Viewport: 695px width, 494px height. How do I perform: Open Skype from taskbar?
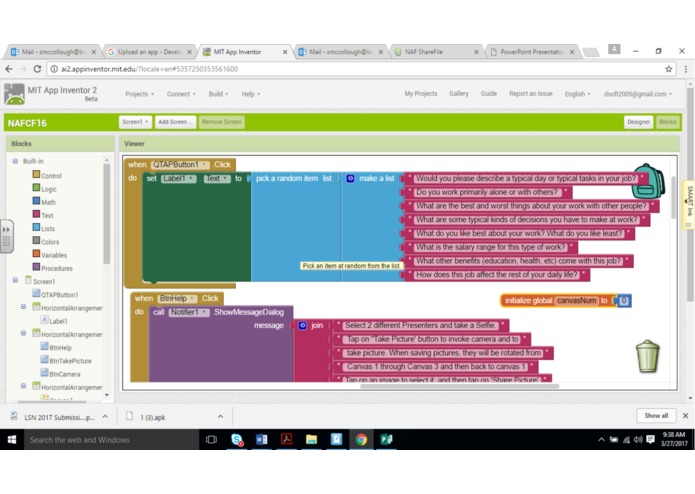(237, 440)
